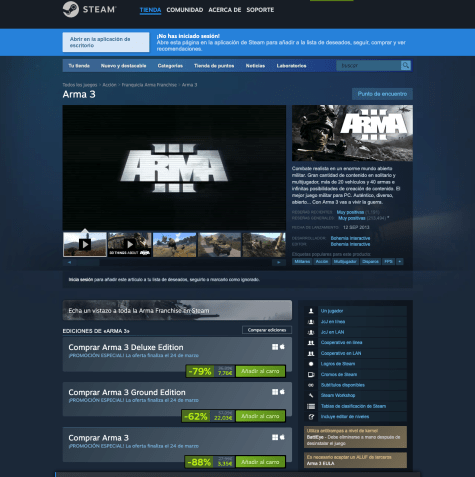Add base Arma 3 to cart
The image size is (475, 477).
(260, 462)
